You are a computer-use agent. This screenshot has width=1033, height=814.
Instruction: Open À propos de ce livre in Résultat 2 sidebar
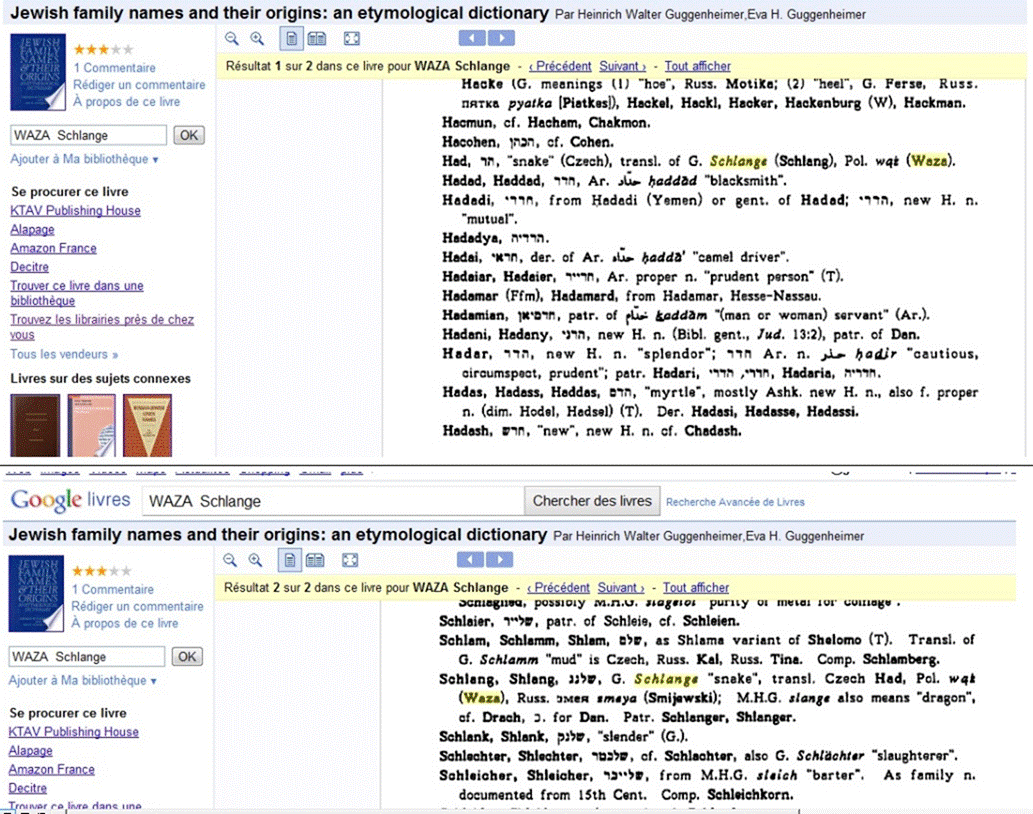point(125,624)
